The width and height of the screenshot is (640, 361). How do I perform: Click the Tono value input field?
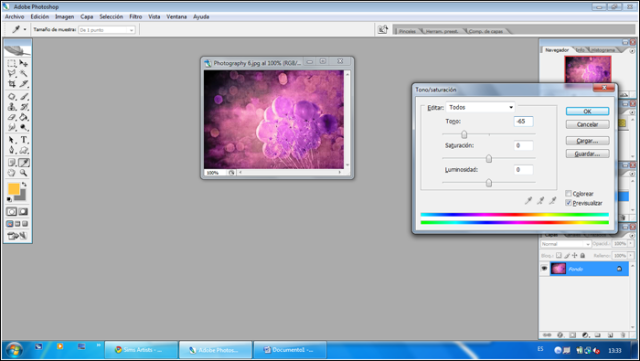523,121
